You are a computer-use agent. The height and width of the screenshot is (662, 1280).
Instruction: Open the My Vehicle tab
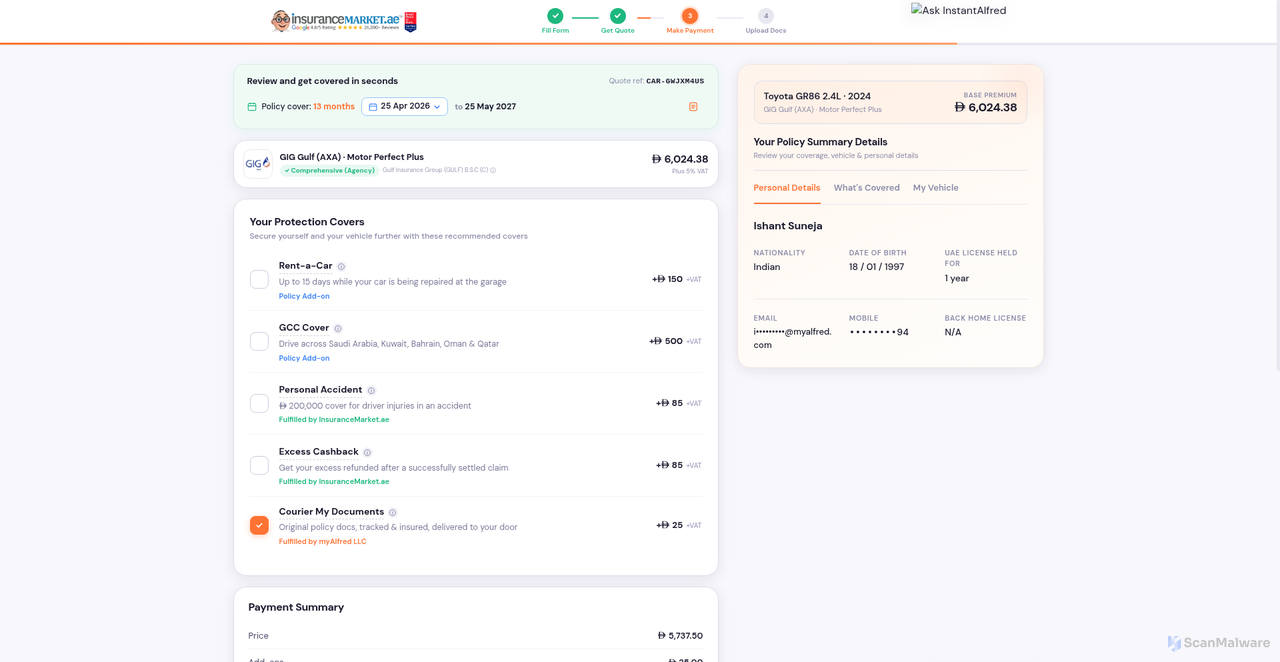935,187
